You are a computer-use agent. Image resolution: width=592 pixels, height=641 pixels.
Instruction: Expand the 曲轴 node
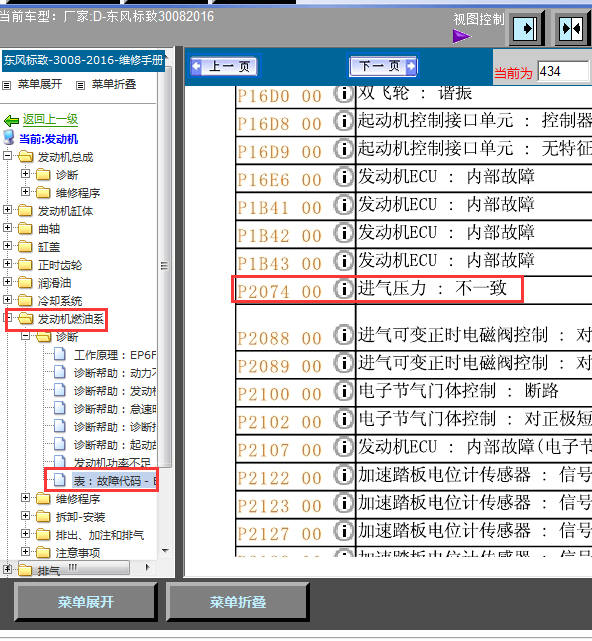(7, 228)
